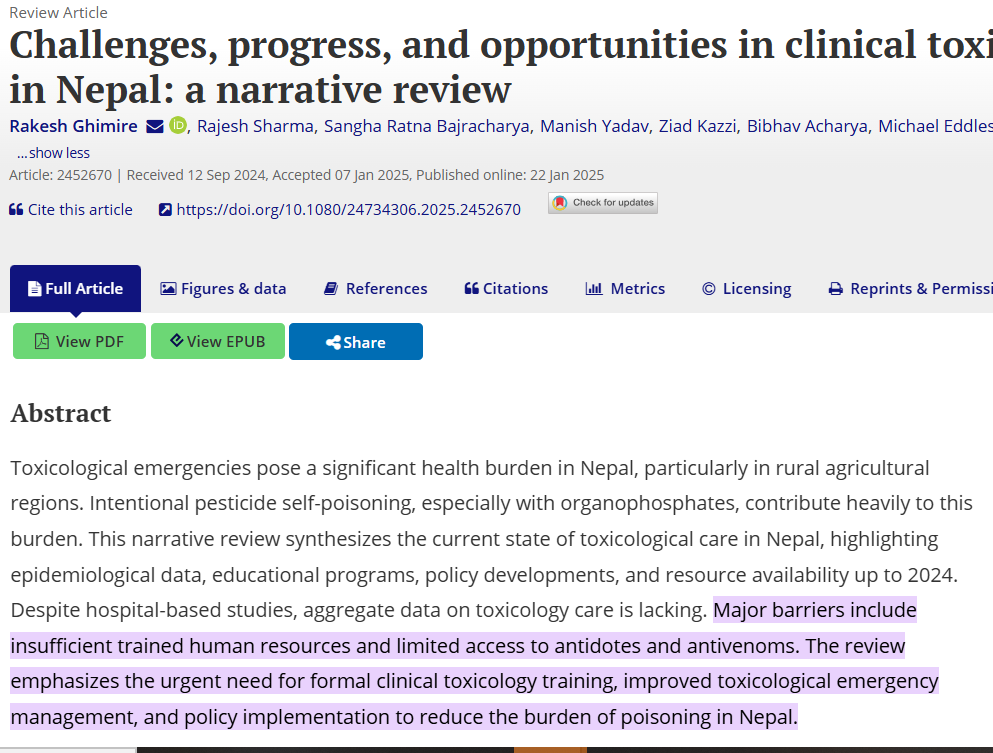Click author name Rajesh Sharma
The width and height of the screenshot is (993, 753).
pyautogui.click(x=256, y=126)
